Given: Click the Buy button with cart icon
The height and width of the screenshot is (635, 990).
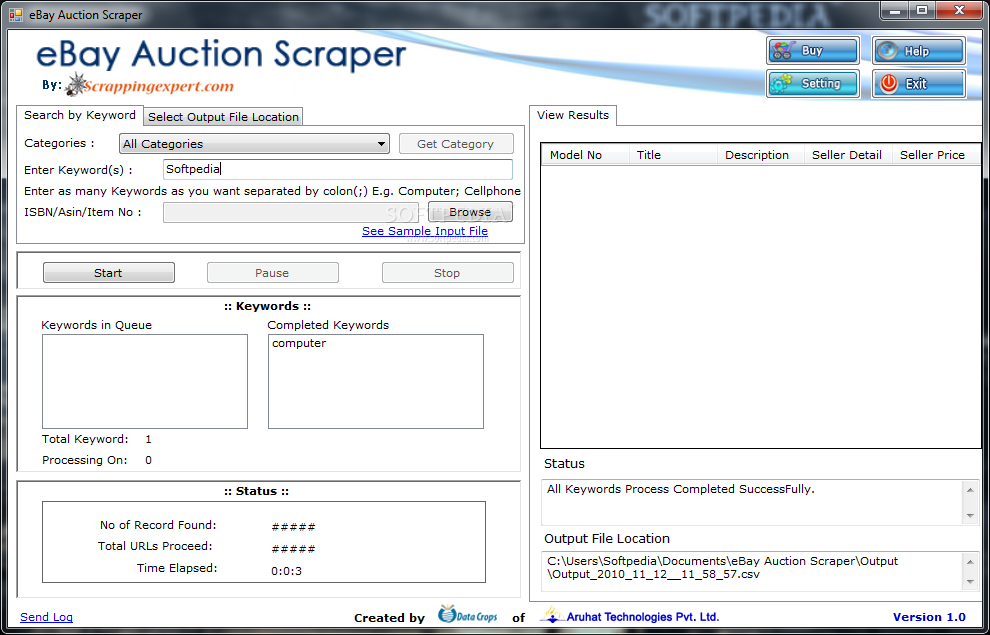Looking at the screenshot, I should click(813, 50).
